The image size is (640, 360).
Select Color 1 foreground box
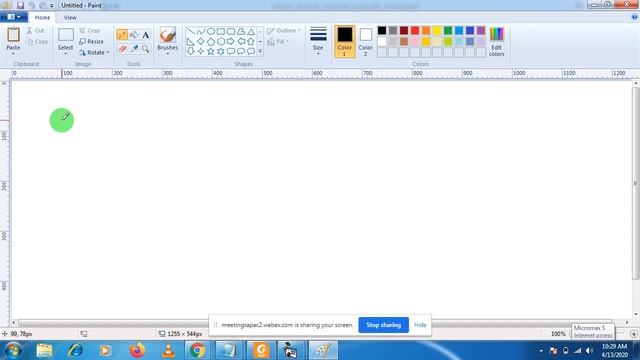pos(344,41)
